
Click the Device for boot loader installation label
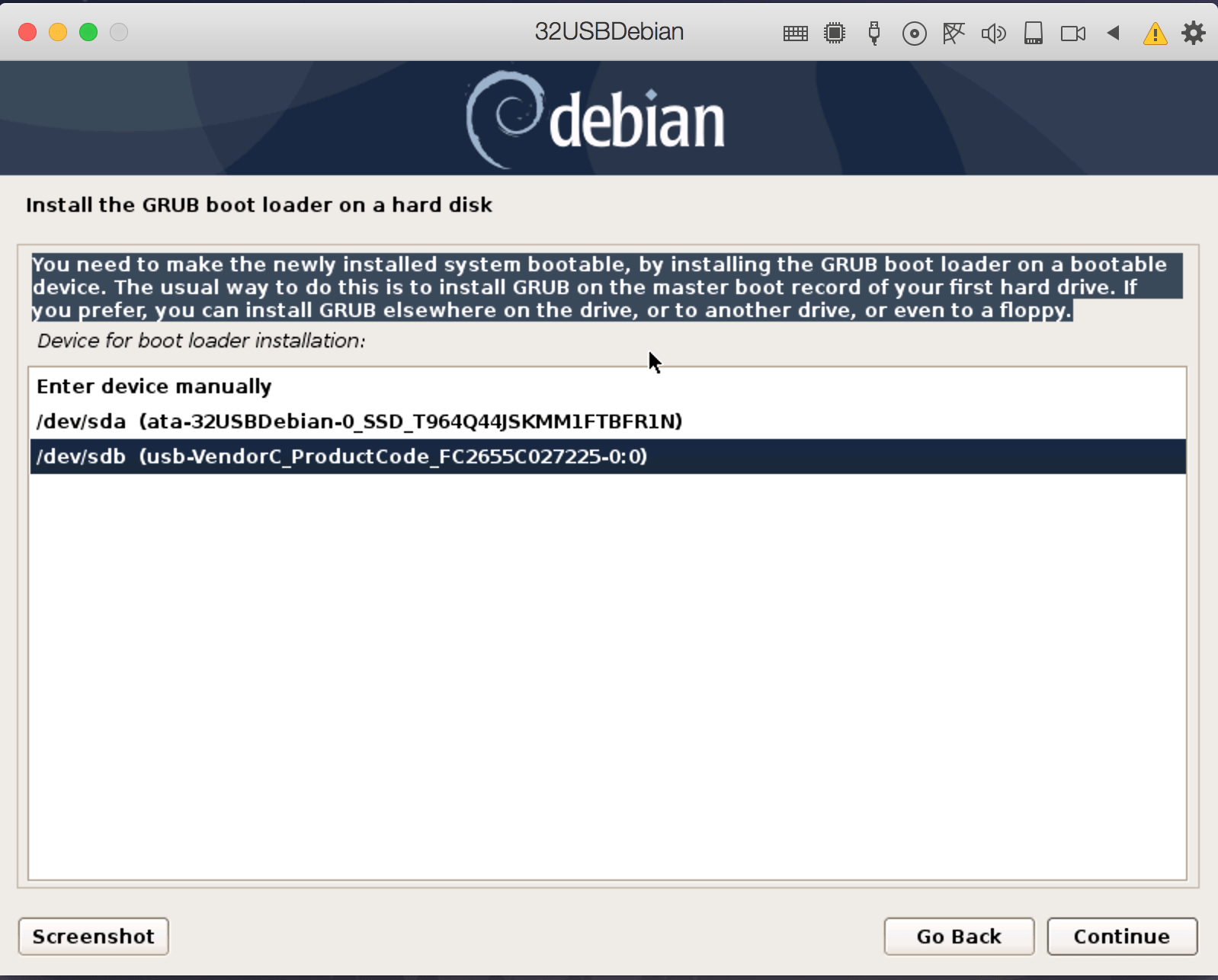tap(201, 341)
